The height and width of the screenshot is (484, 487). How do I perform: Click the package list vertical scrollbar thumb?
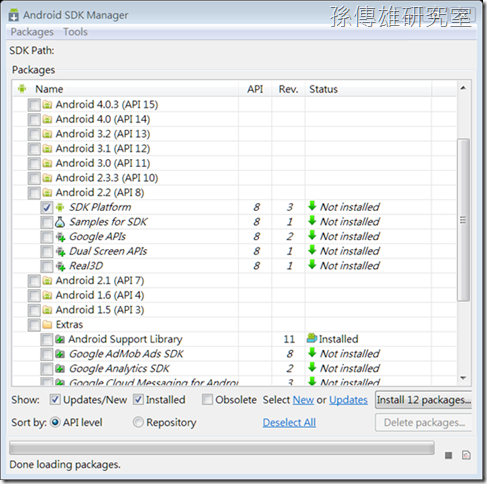tap(463, 220)
